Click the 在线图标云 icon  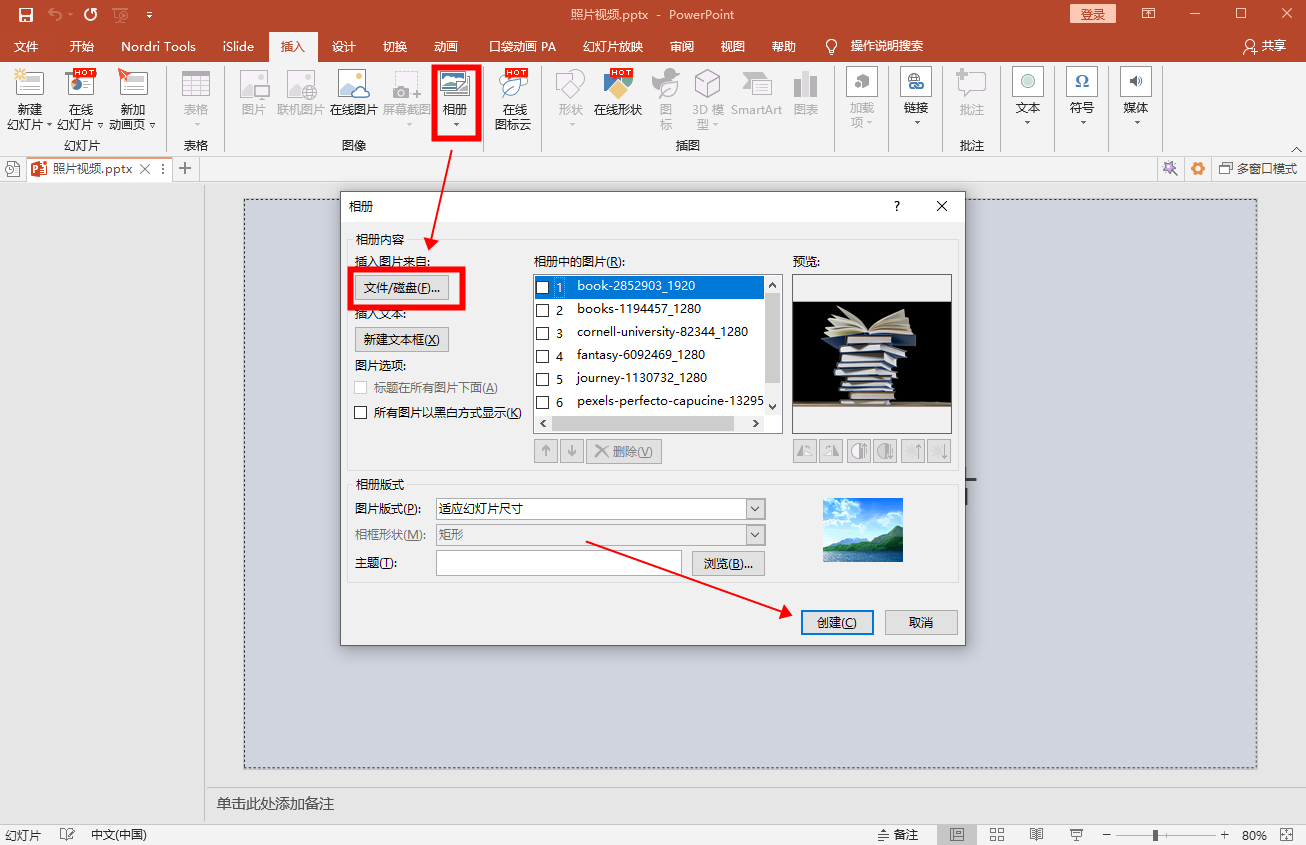pos(514,83)
